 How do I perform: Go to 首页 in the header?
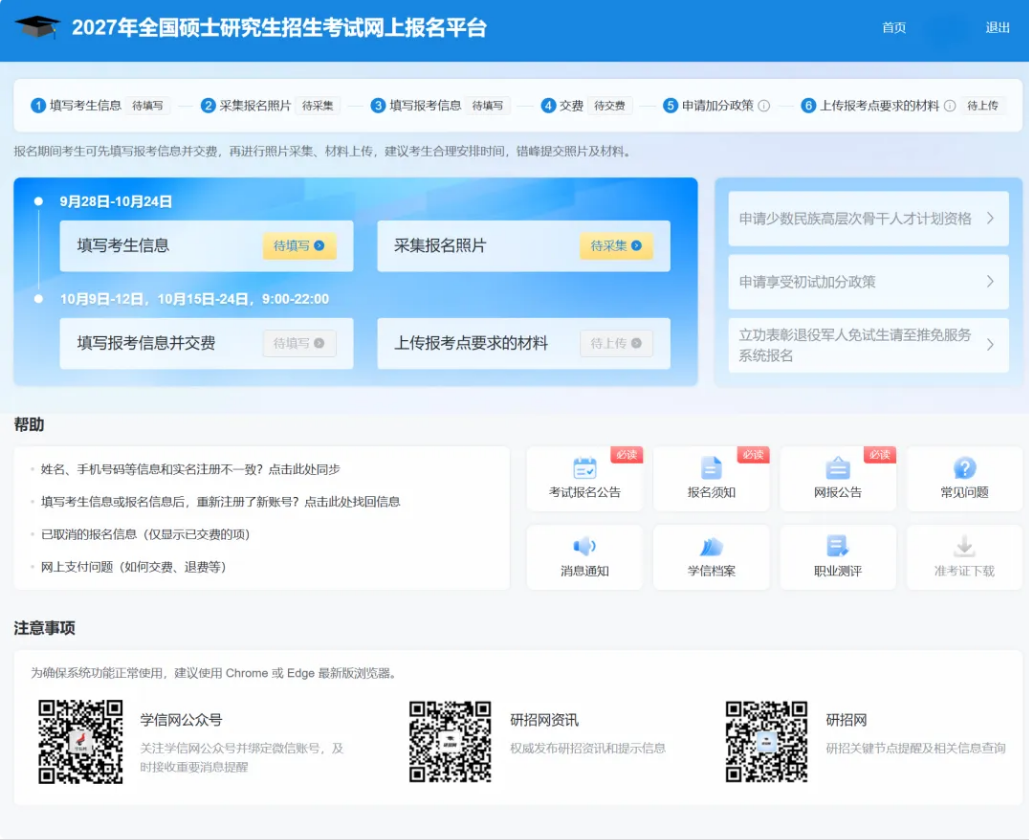coord(894,28)
